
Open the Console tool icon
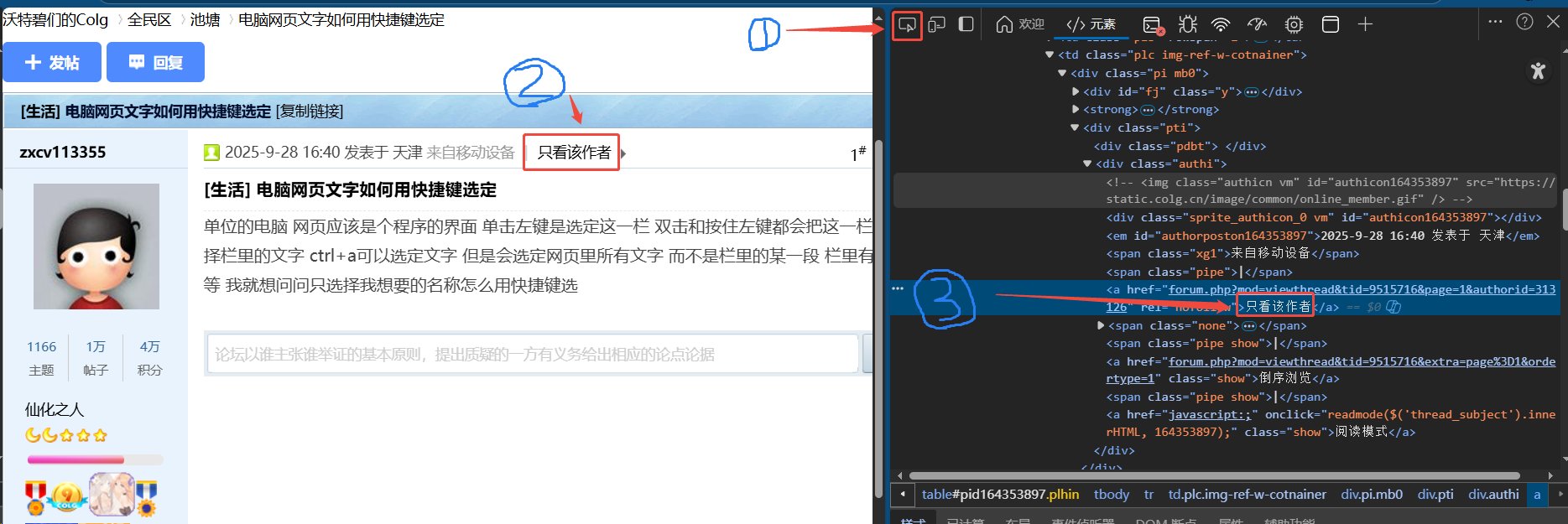1153,25
